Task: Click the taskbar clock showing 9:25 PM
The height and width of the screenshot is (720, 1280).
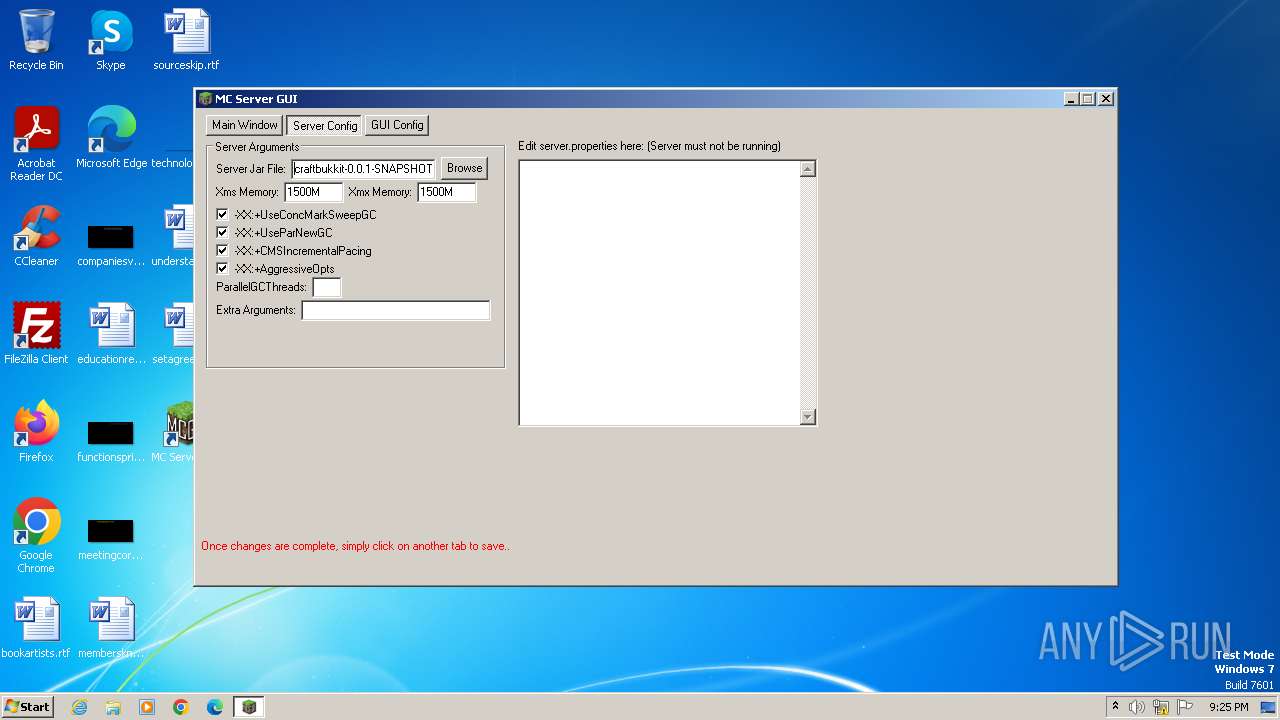Action: (x=1228, y=707)
